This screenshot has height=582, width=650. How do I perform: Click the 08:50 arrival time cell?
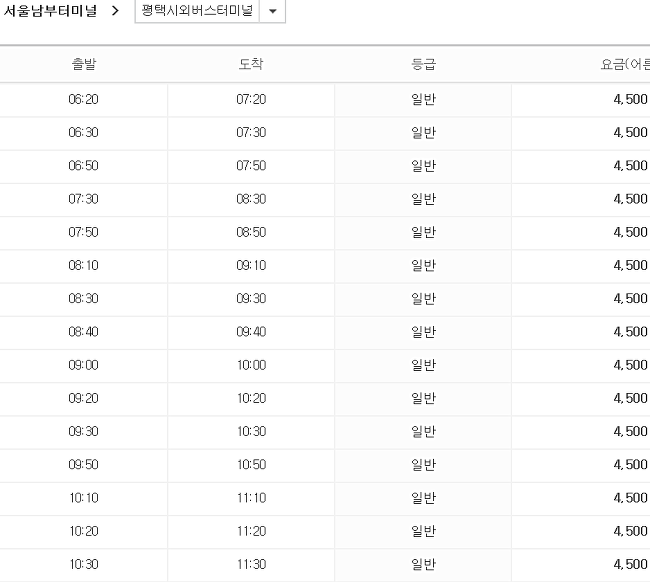pos(251,232)
